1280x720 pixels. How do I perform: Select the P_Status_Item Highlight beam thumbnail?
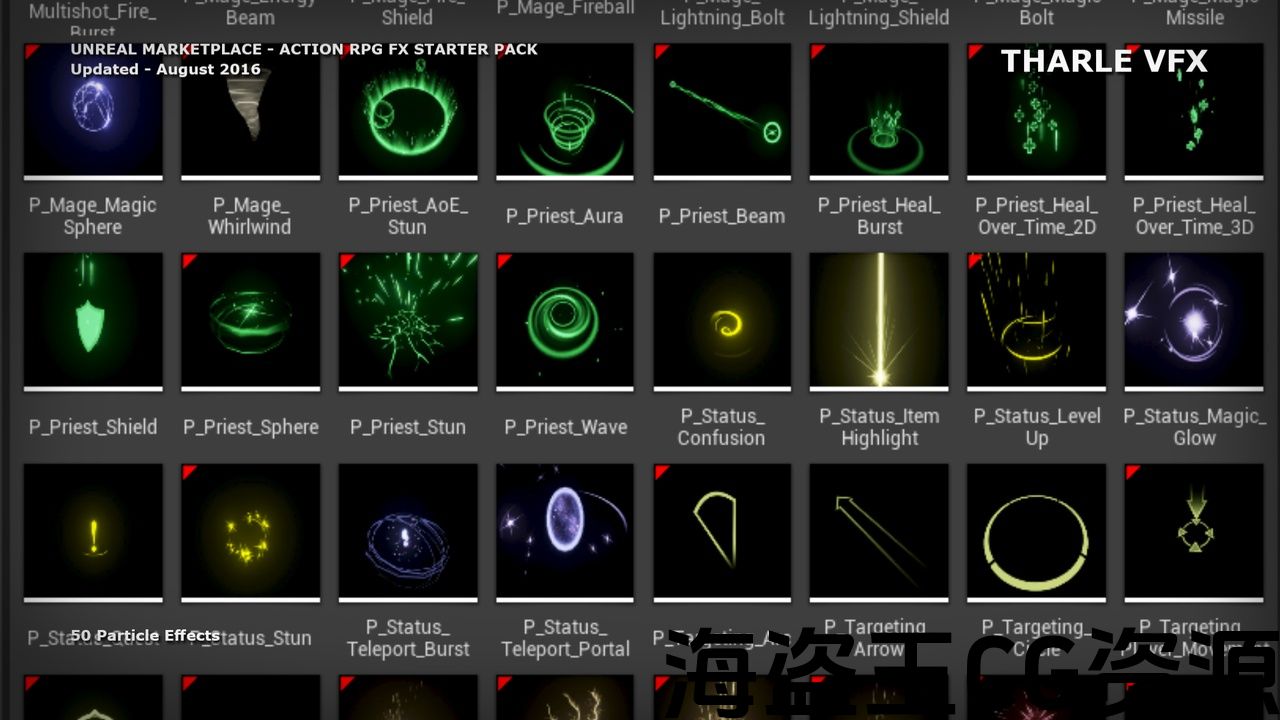pos(879,320)
